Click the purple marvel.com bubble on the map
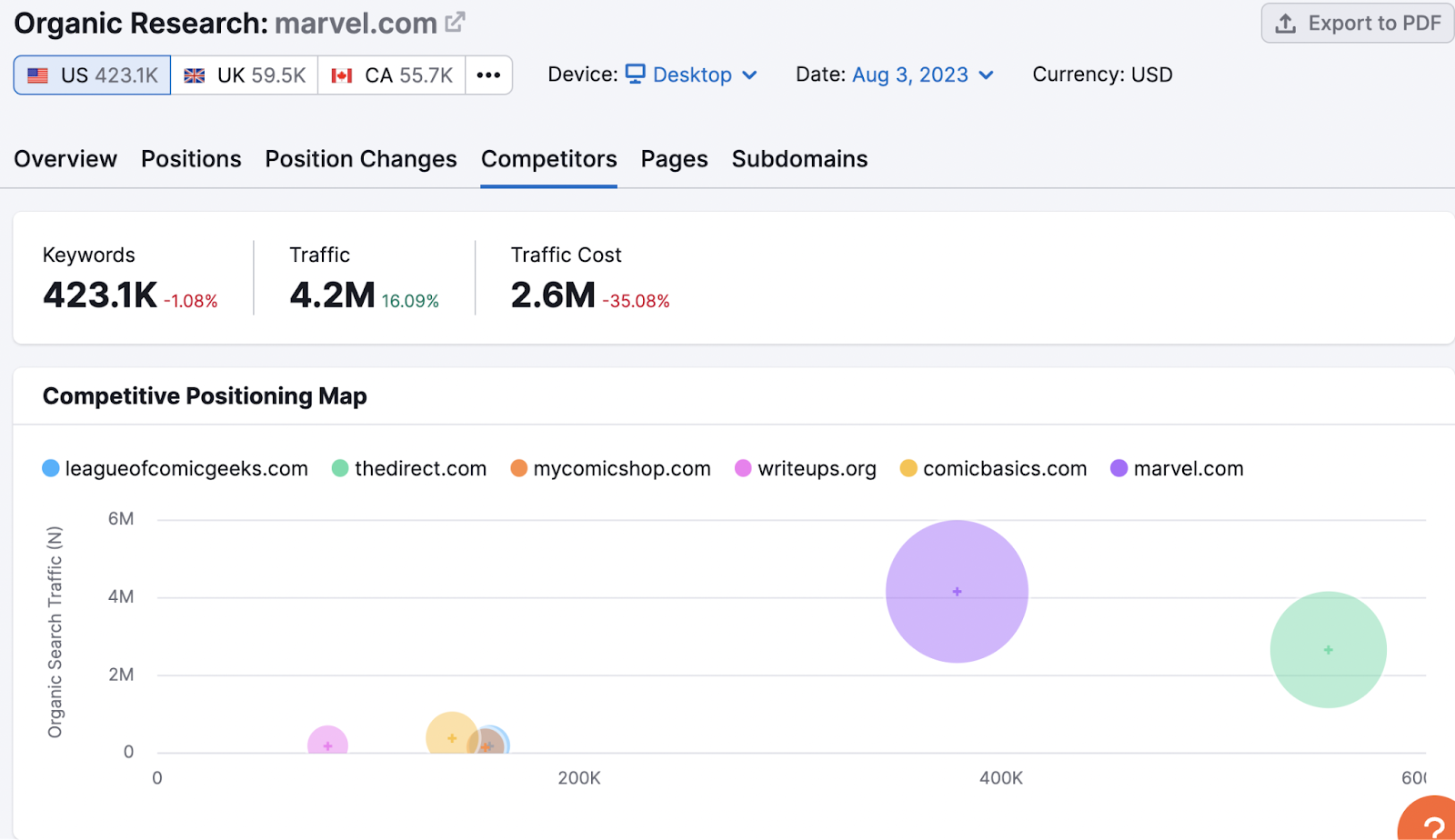 [x=957, y=591]
